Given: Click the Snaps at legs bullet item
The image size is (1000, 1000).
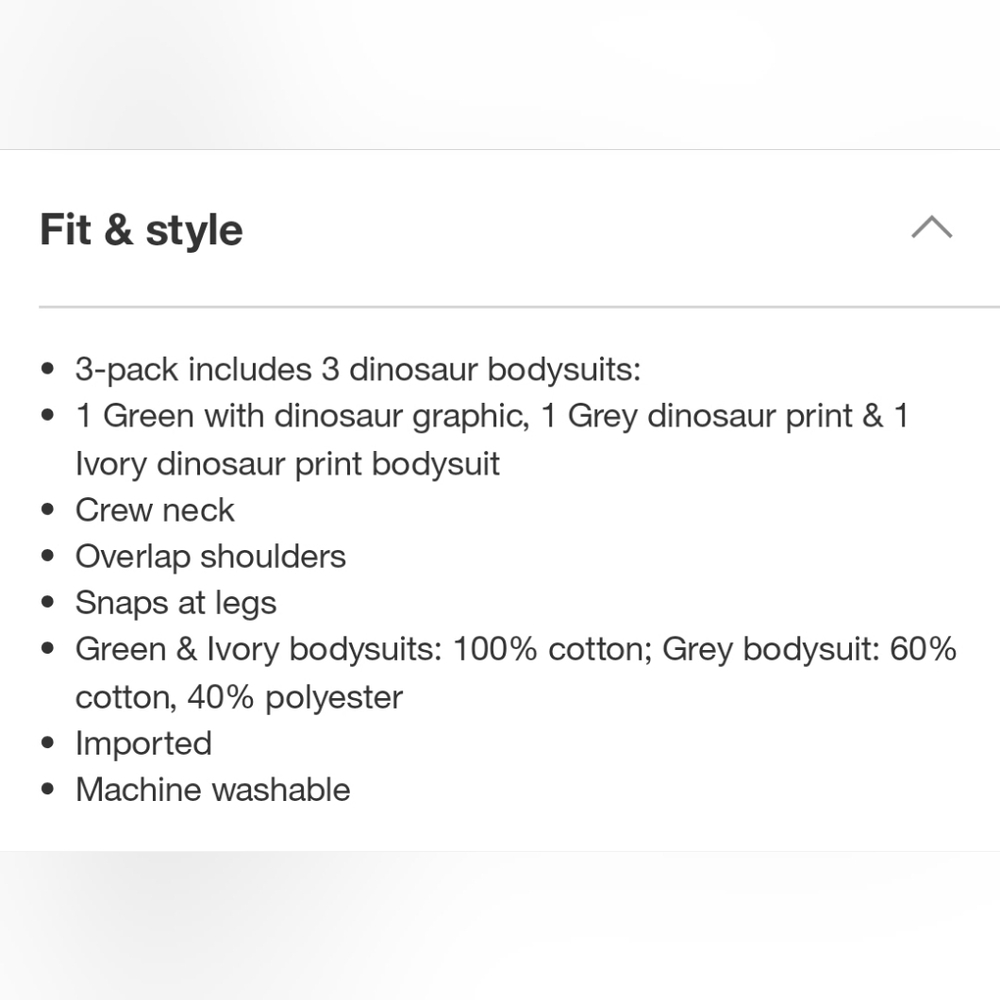Looking at the screenshot, I should tap(176, 603).
